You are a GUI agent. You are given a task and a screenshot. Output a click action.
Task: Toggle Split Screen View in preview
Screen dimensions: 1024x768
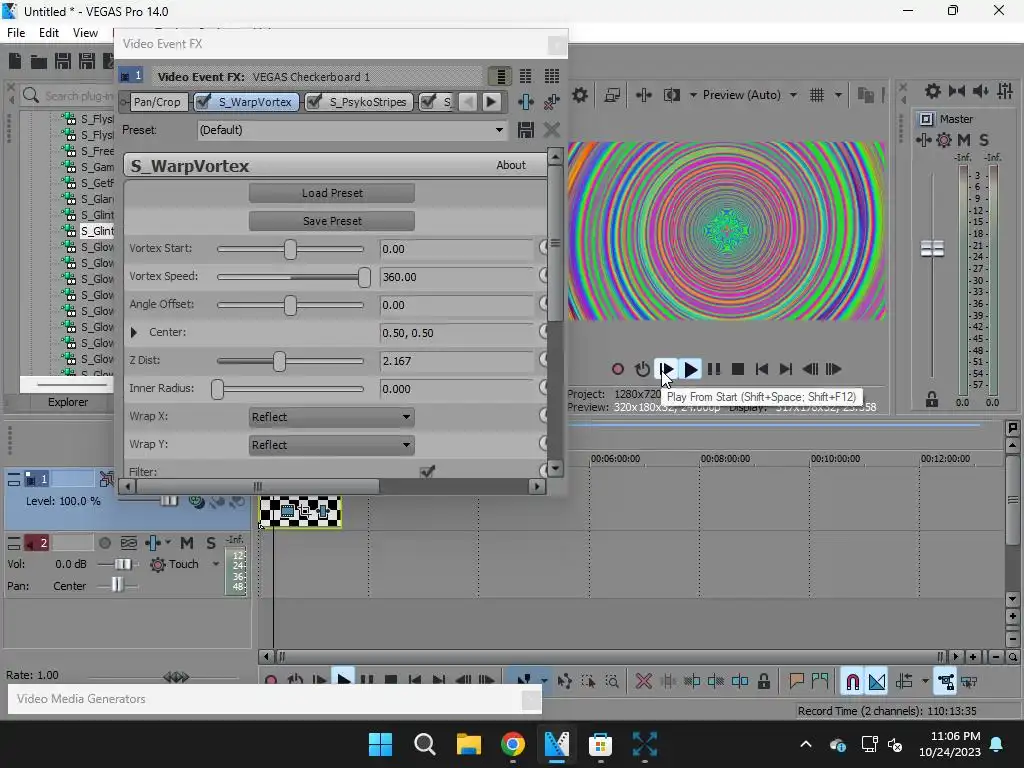(672, 95)
